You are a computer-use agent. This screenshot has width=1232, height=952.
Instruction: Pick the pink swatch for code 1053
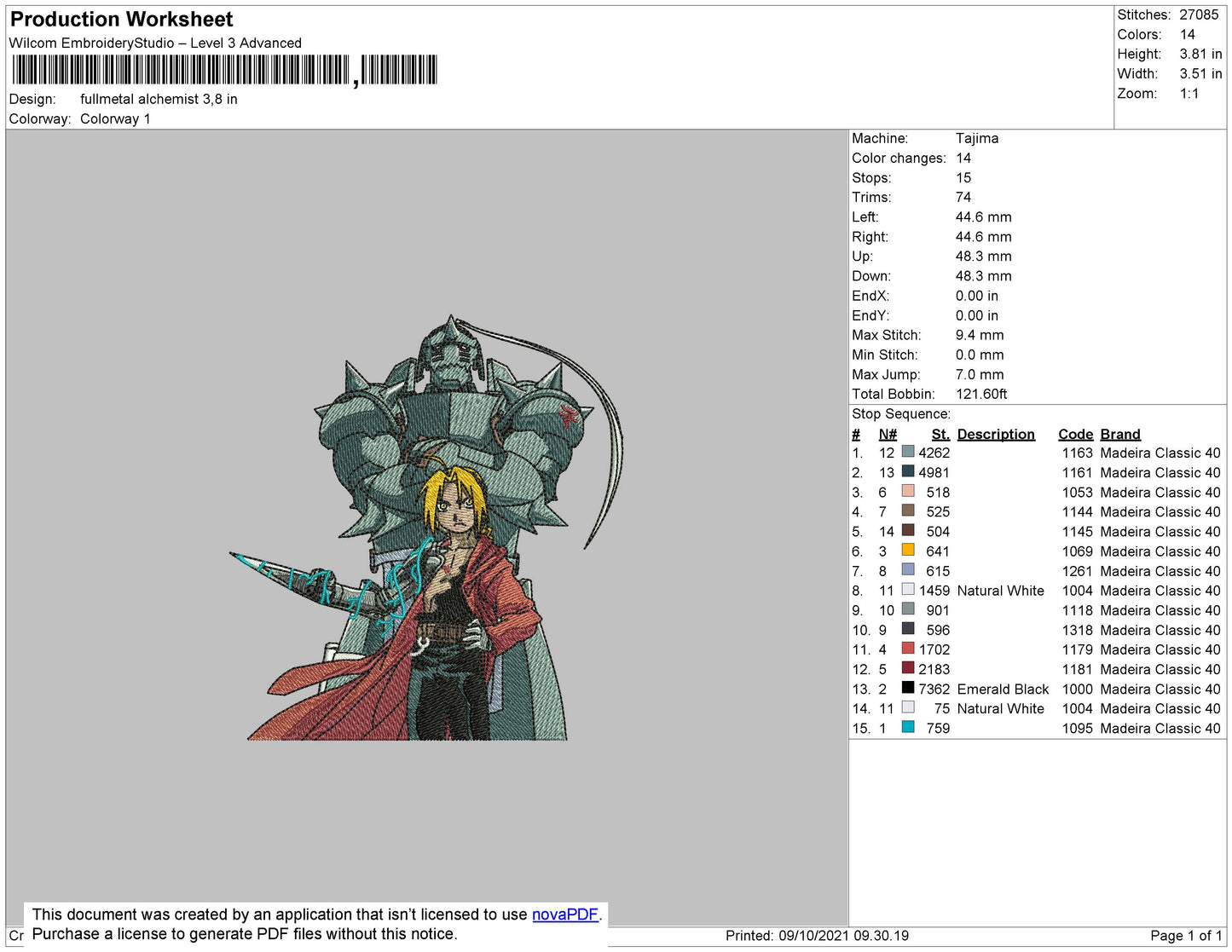(908, 492)
